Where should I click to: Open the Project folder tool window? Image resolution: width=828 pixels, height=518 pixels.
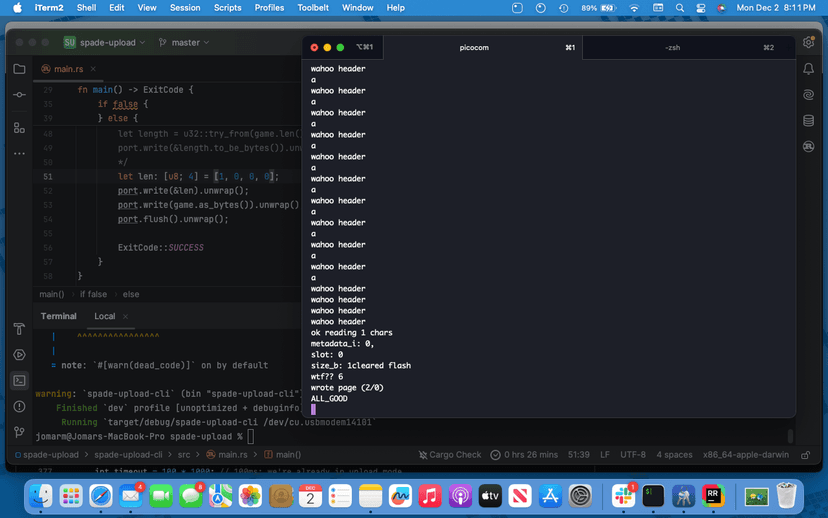pyautogui.click(x=19, y=70)
